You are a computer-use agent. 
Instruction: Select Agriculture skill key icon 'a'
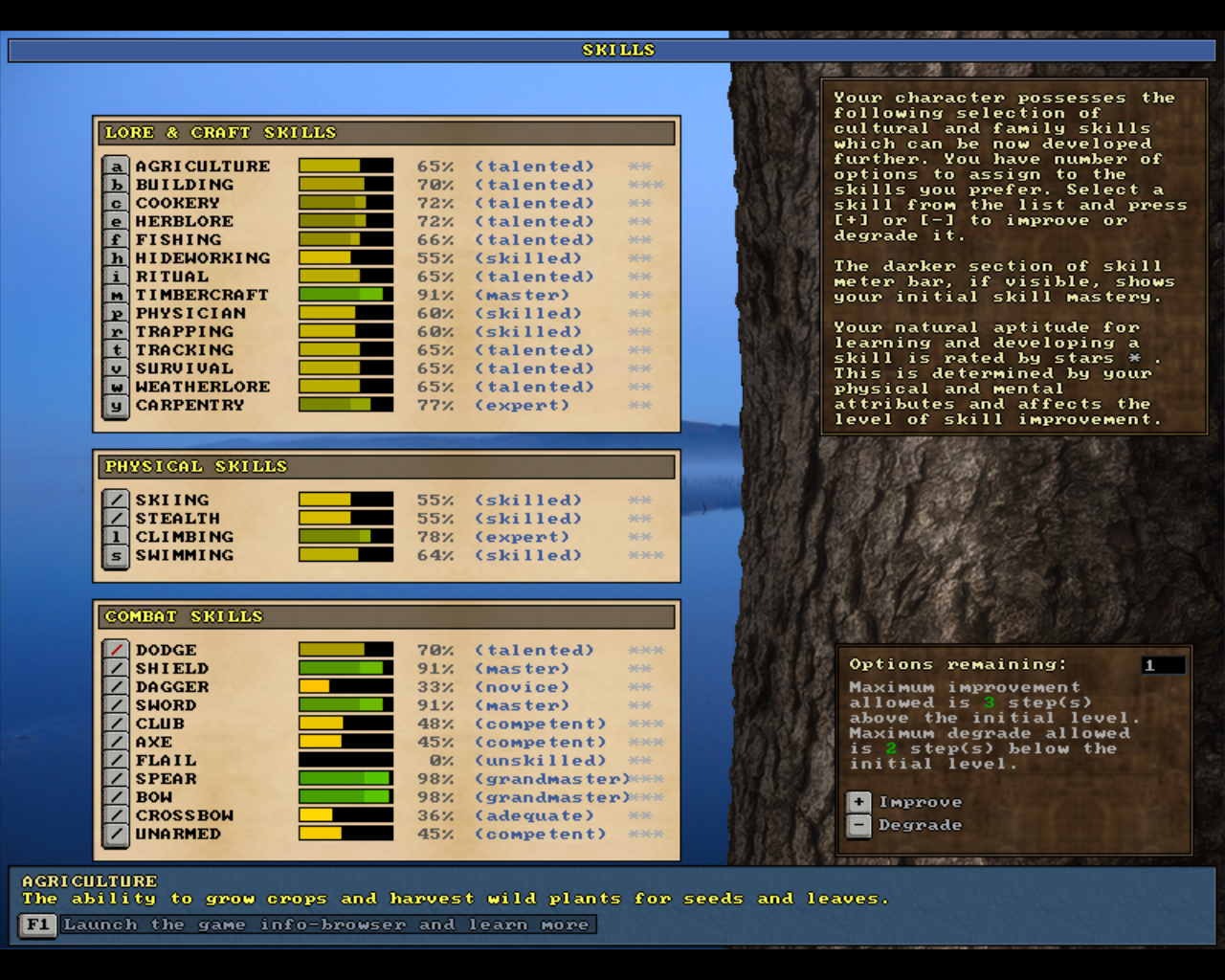point(116,167)
